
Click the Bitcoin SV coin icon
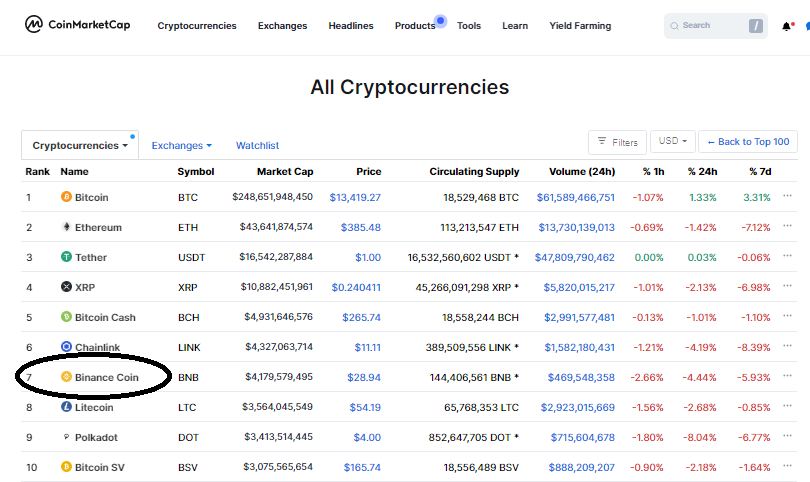pyautogui.click(x=66, y=466)
